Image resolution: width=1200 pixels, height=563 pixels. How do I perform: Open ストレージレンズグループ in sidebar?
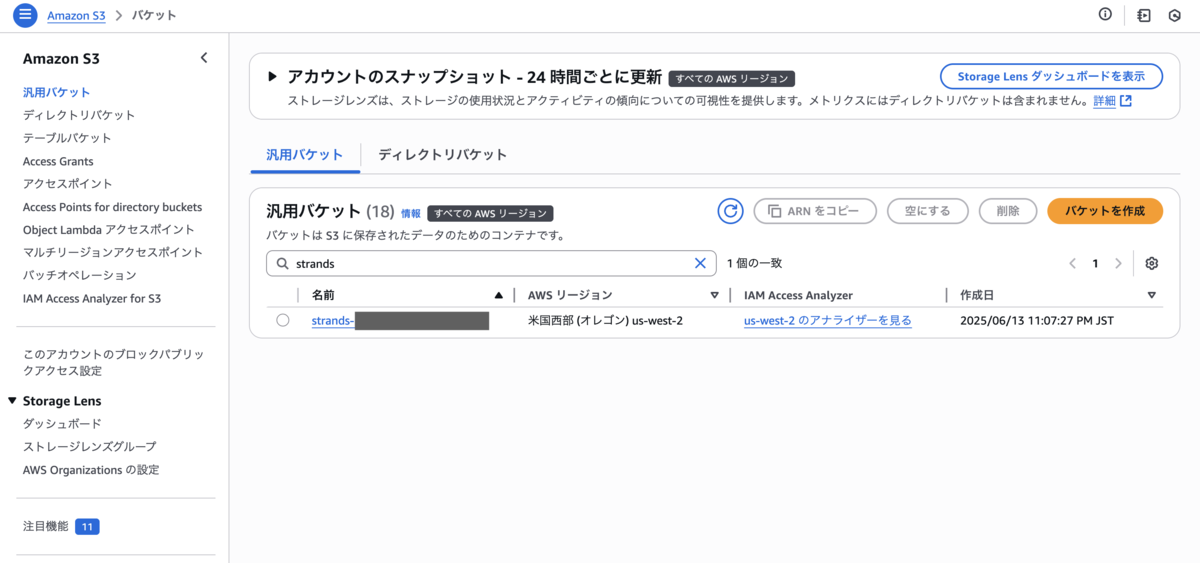point(90,447)
